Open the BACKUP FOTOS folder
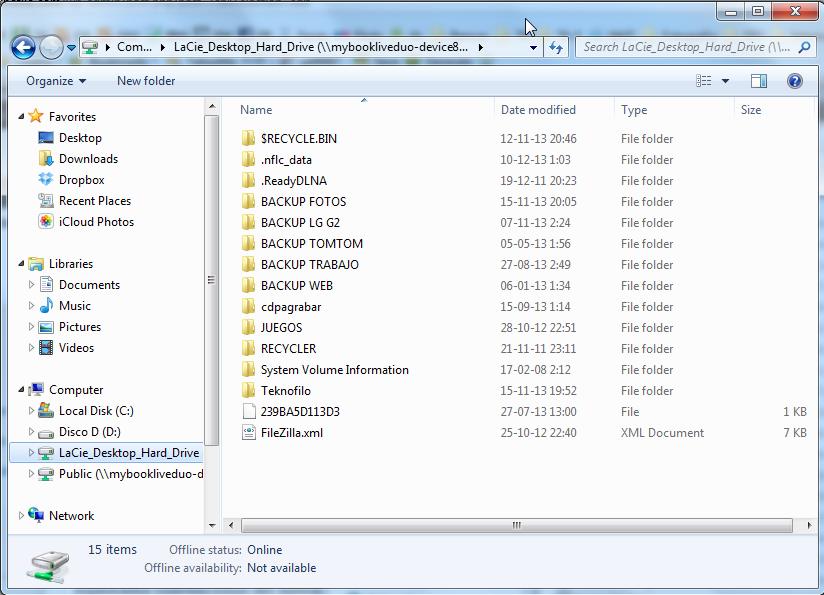824x595 pixels. tap(303, 202)
